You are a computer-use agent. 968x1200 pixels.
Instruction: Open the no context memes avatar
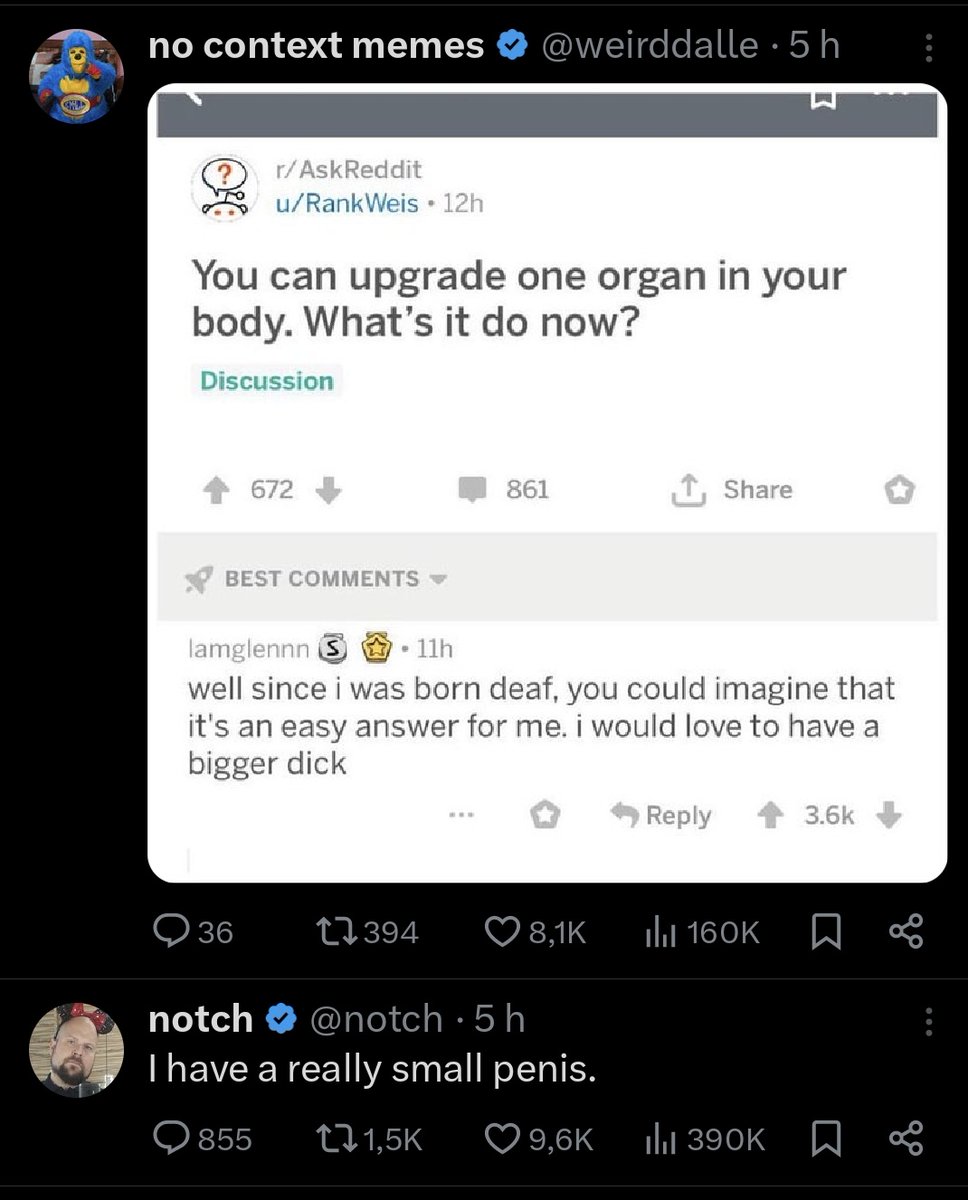click(76, 76)
